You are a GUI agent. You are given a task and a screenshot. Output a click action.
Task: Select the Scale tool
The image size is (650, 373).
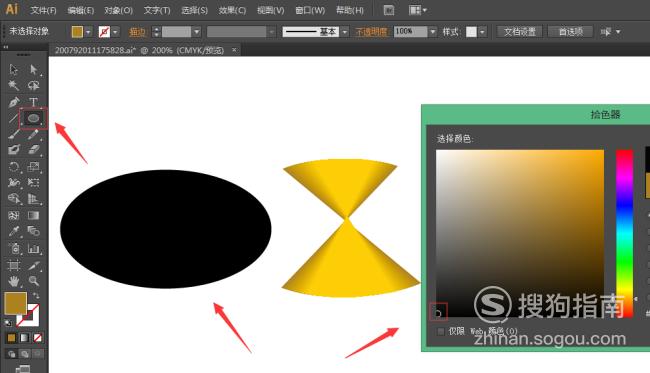(34, 167)
